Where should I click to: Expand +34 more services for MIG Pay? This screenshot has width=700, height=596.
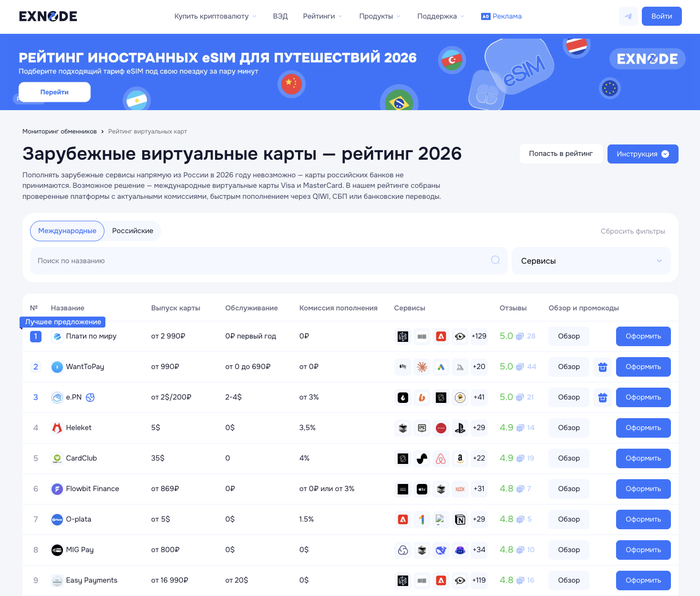coord(479,550)
